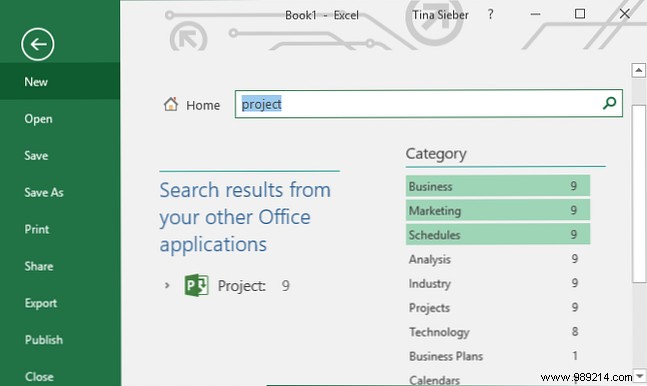Click the green Project application icon
The width and height of the screenshot is (647, 386).
click(196, 285)
